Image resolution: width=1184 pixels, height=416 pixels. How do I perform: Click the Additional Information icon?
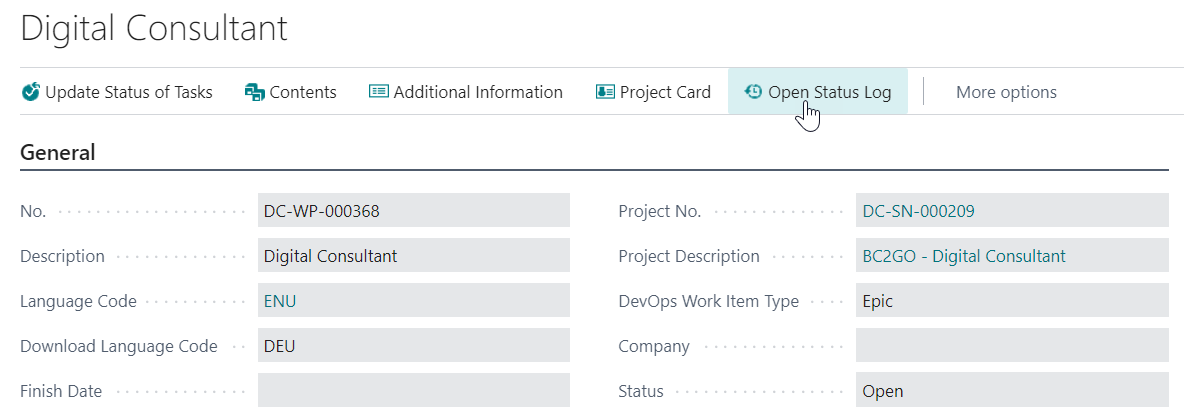379,92
